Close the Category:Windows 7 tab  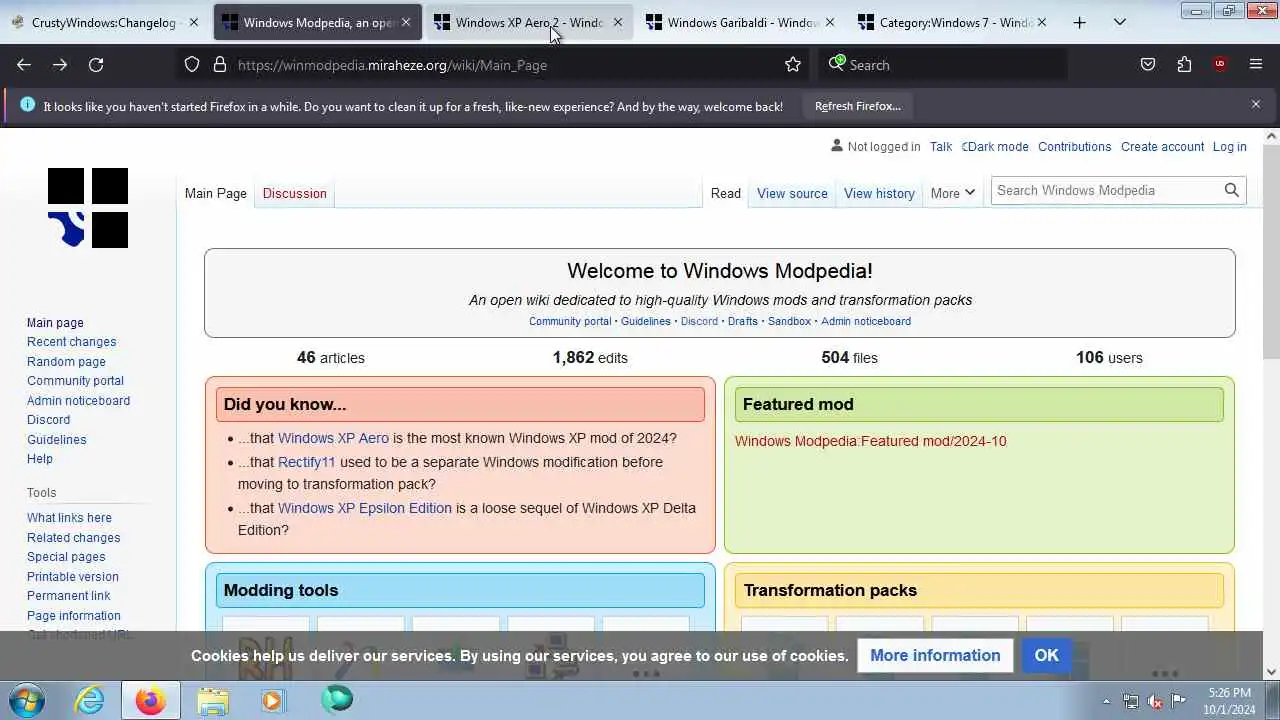click(1041, 22)
